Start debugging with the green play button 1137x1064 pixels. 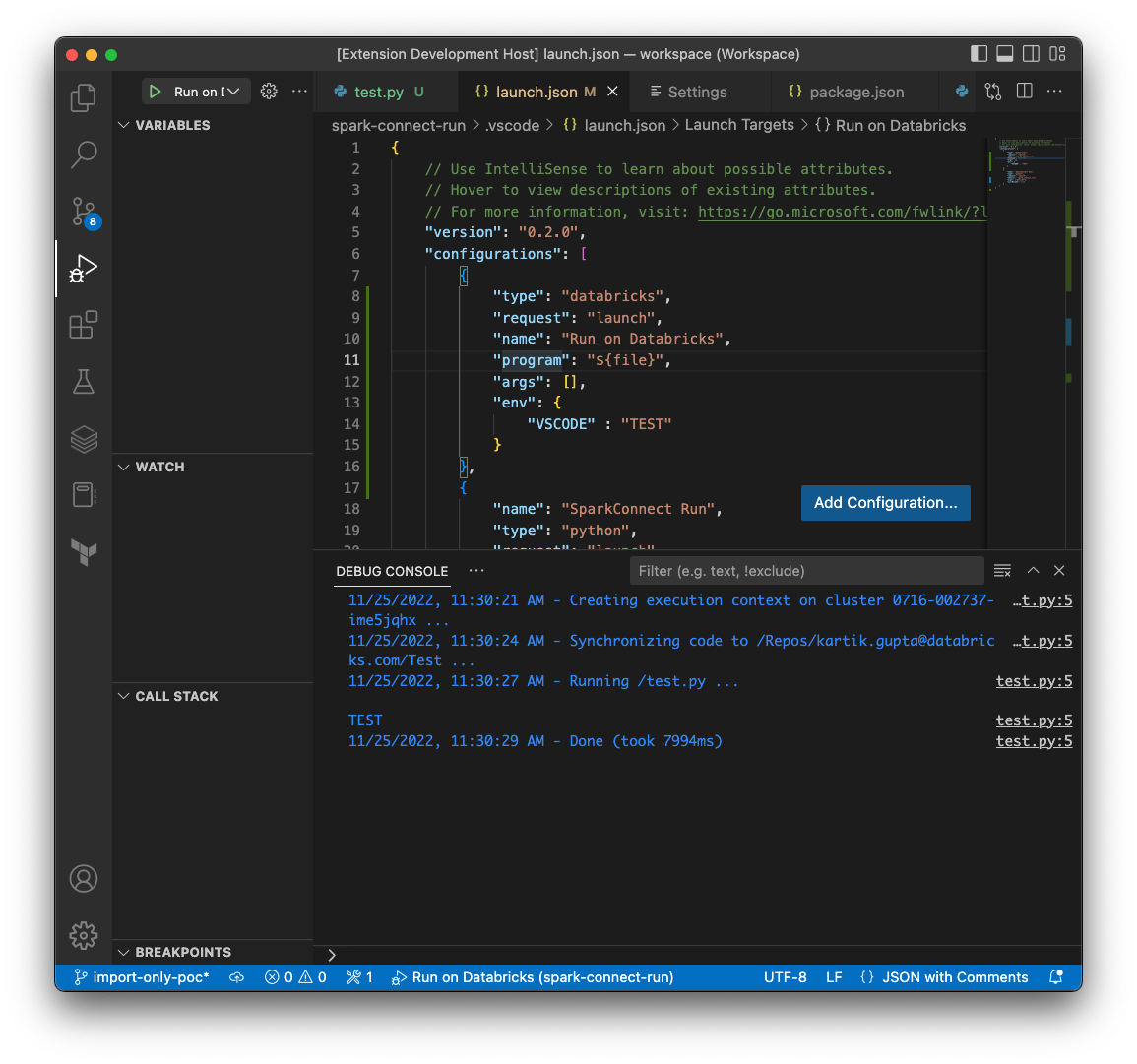pos(155,92)
